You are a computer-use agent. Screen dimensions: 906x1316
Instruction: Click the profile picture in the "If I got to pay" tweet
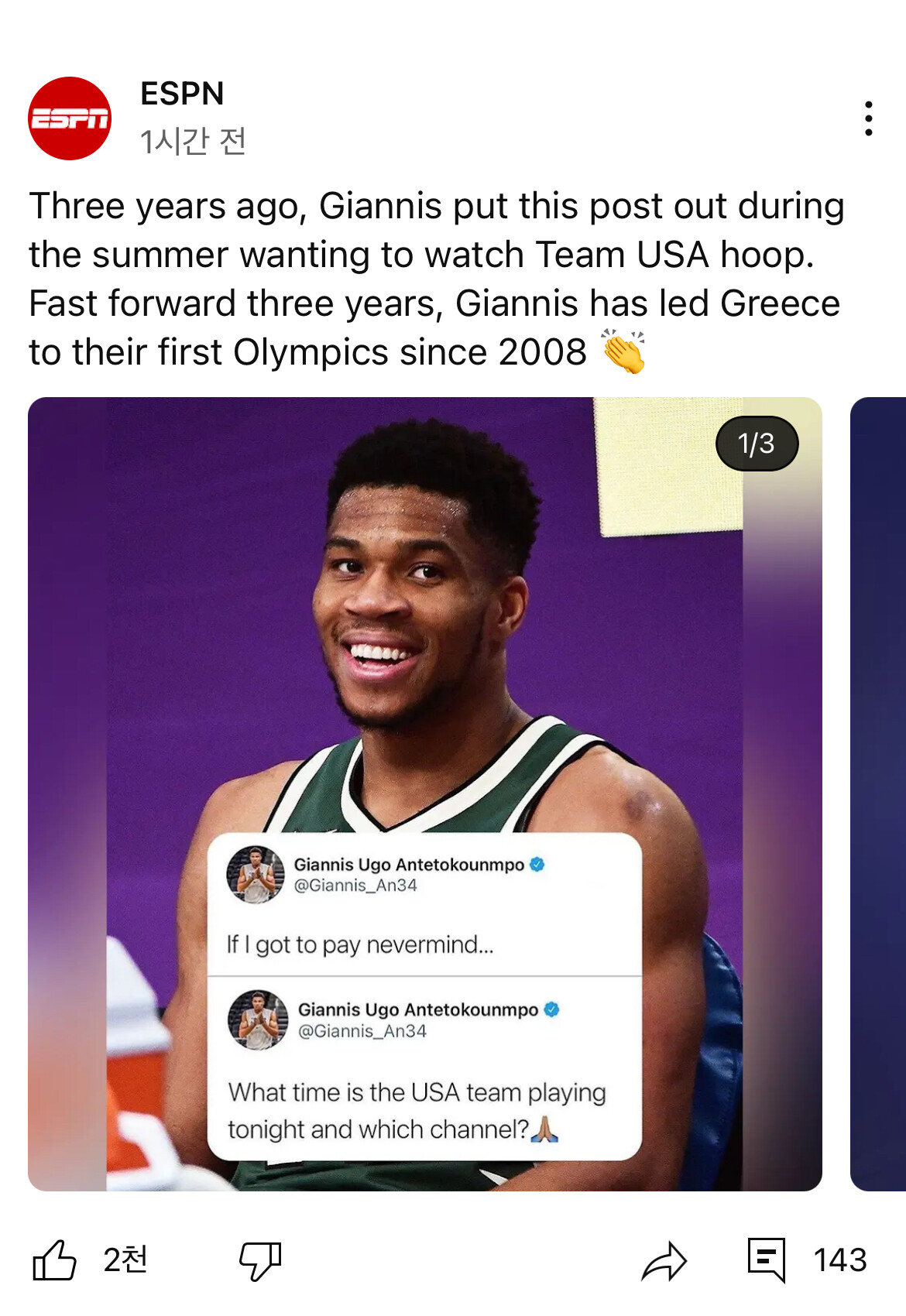click(x=256, y=875)
